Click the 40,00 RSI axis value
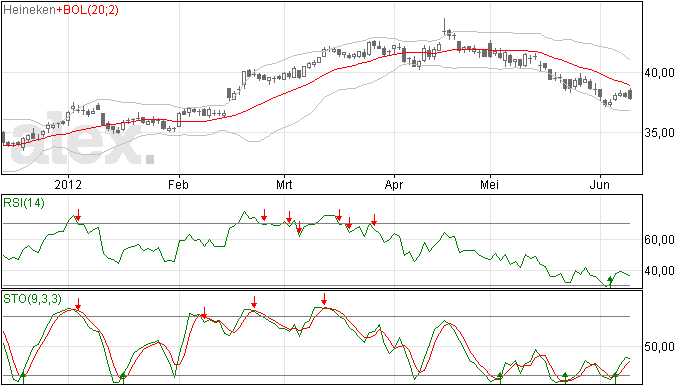This screenshot has width=690, height=387. [x=659, y=271]
